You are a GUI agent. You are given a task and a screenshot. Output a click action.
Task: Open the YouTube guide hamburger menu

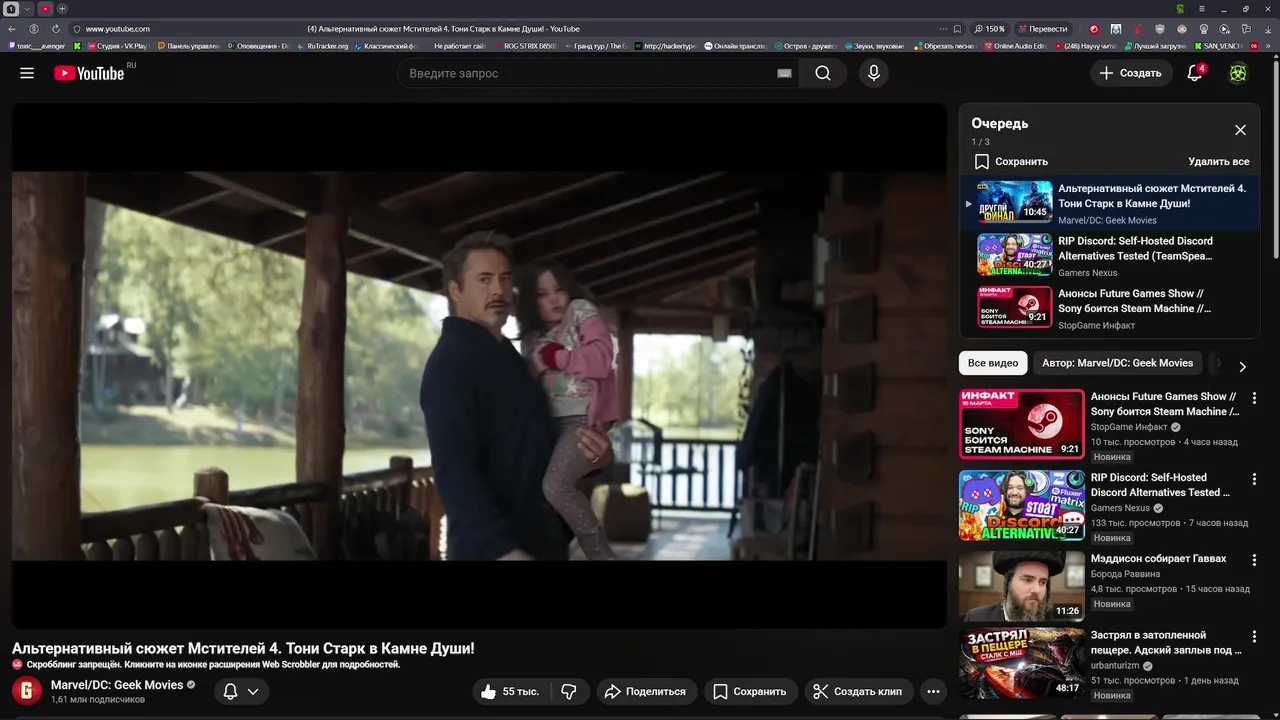pos(27,73)
